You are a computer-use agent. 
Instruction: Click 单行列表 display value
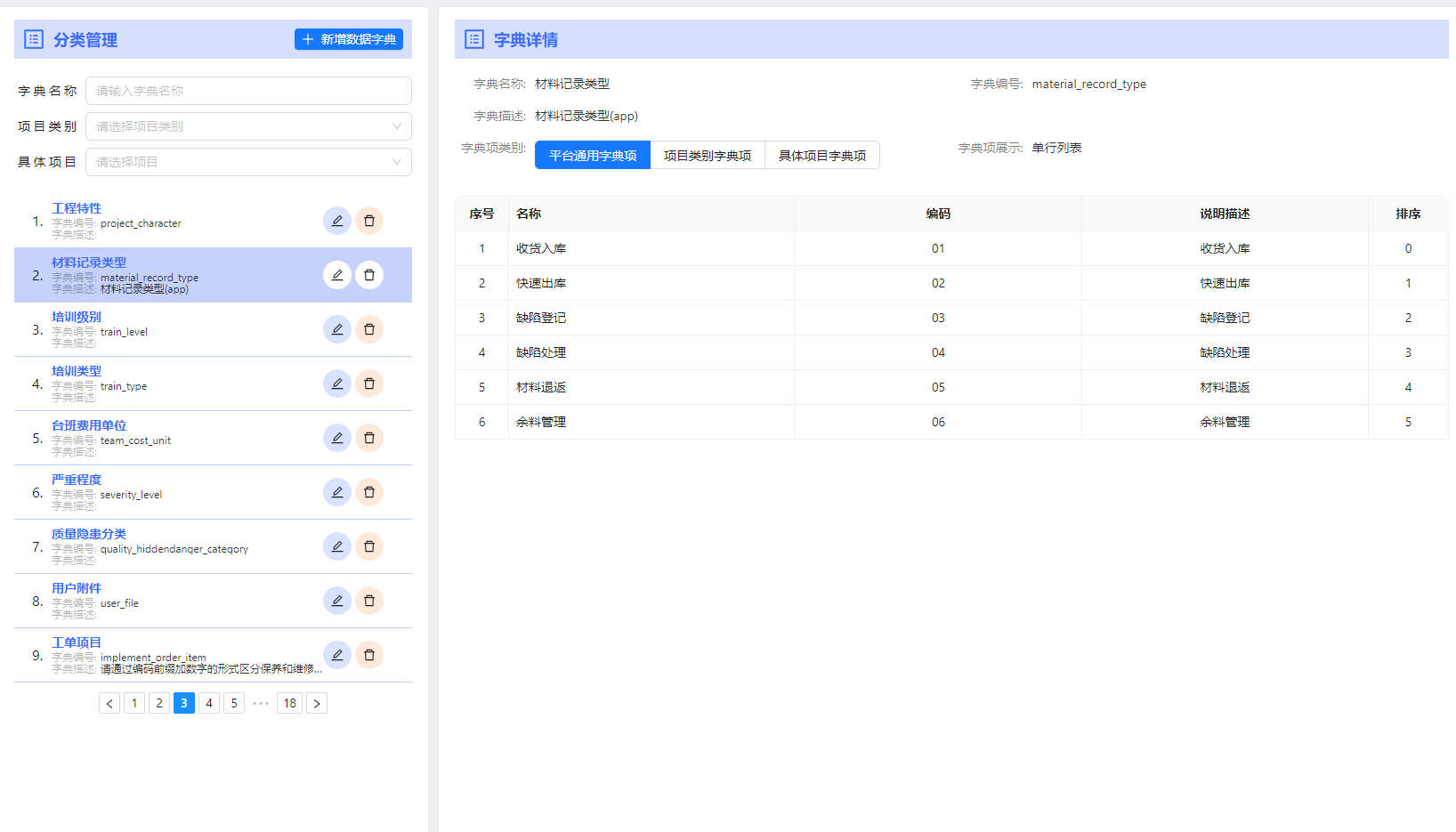tap(1057, 148)
